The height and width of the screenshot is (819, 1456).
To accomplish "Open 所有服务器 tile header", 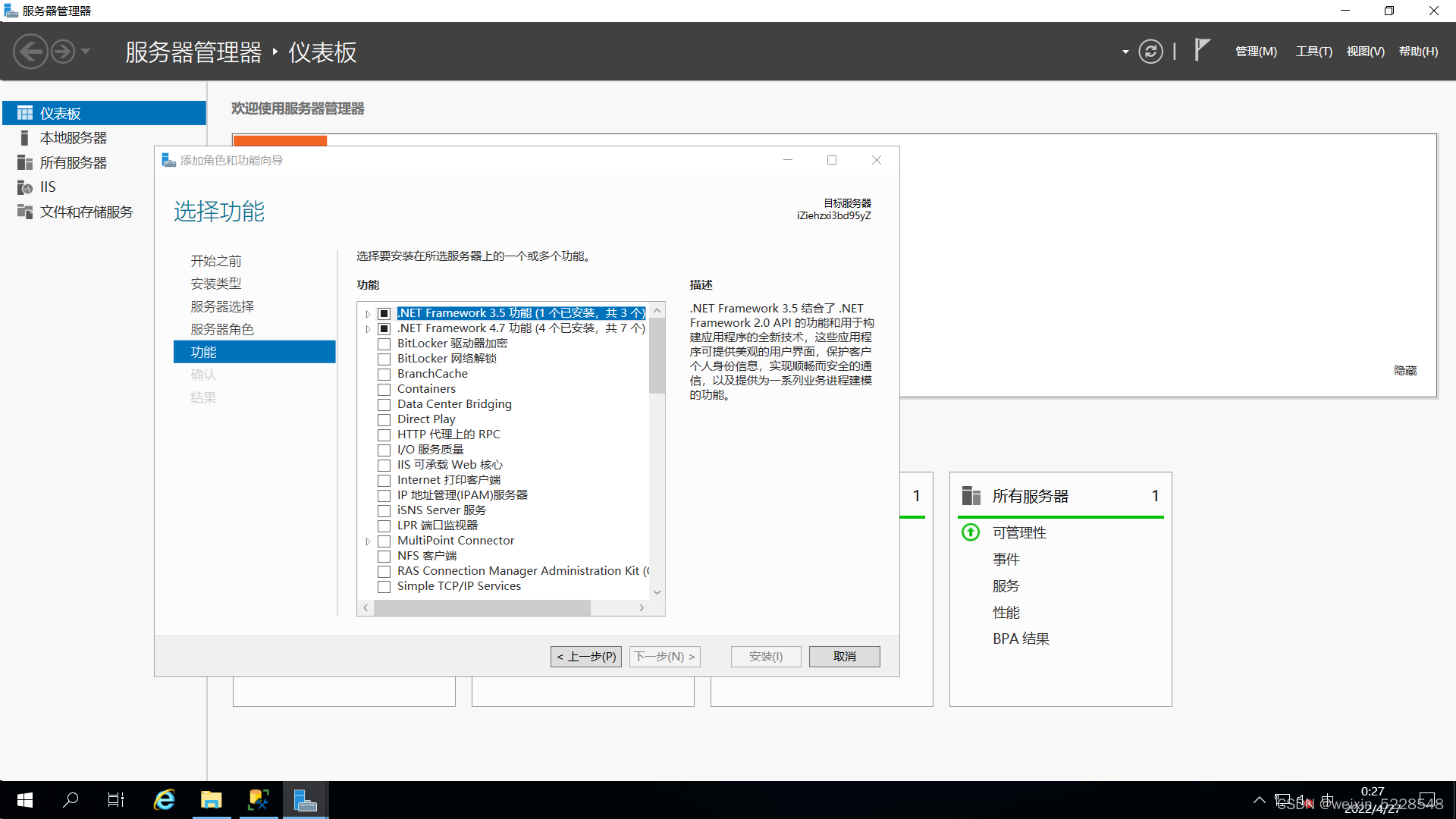I will click(1061, 496).
